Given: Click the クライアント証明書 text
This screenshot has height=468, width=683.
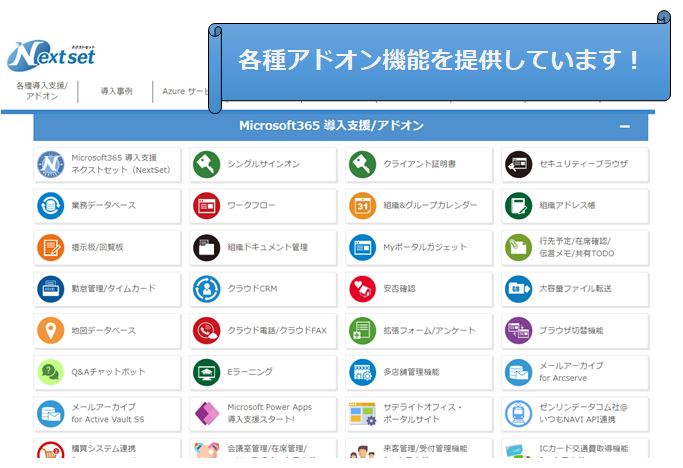Looking at the screenshot, I should pos(419,164).
